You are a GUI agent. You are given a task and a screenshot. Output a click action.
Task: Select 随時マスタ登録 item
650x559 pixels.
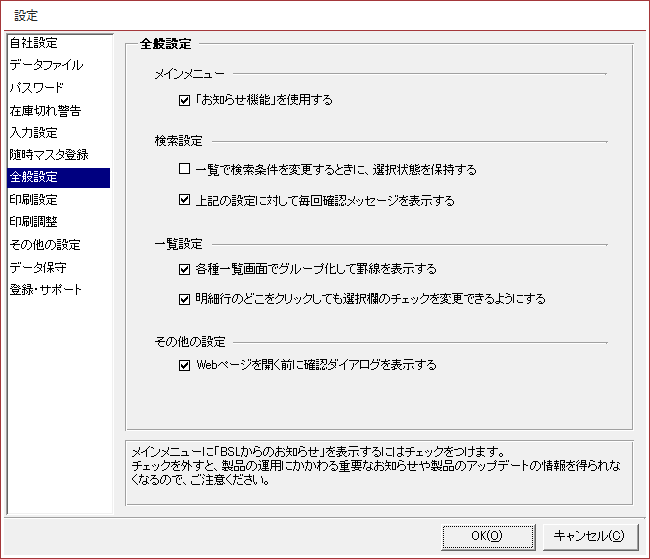pyautogui.click(x=49, y=155)
